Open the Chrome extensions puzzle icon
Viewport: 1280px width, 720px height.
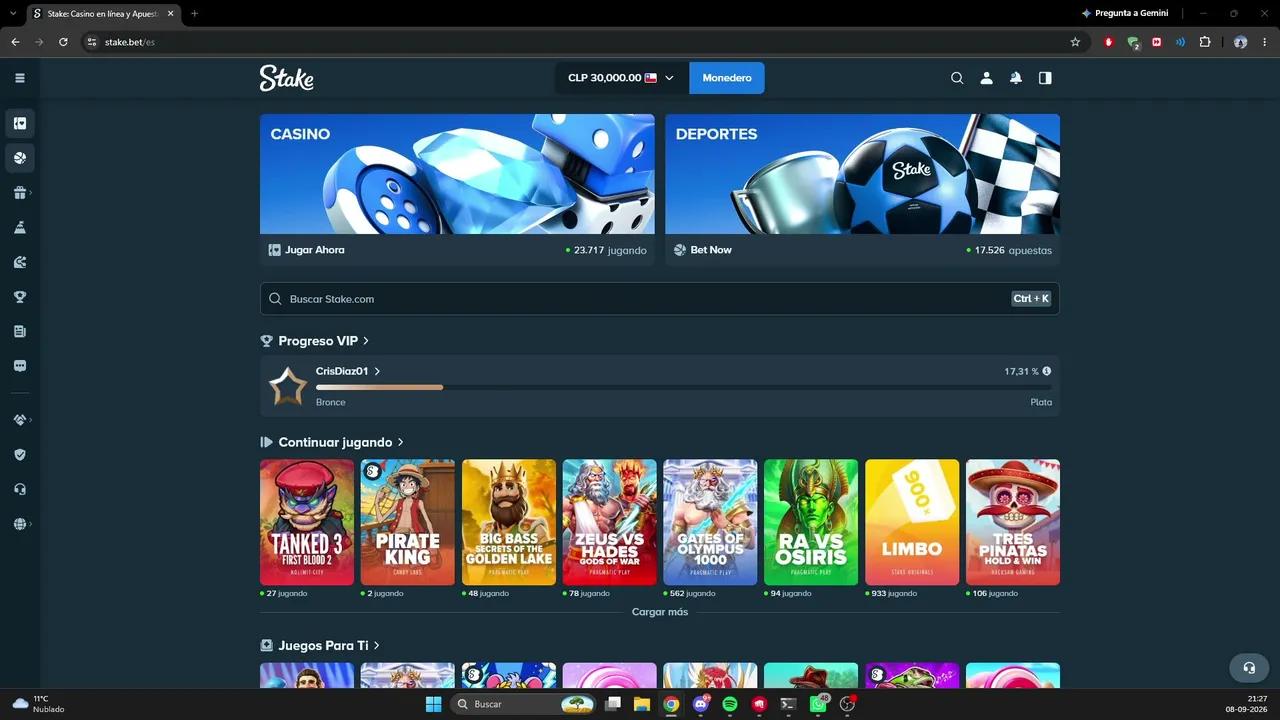[1205, 42]
